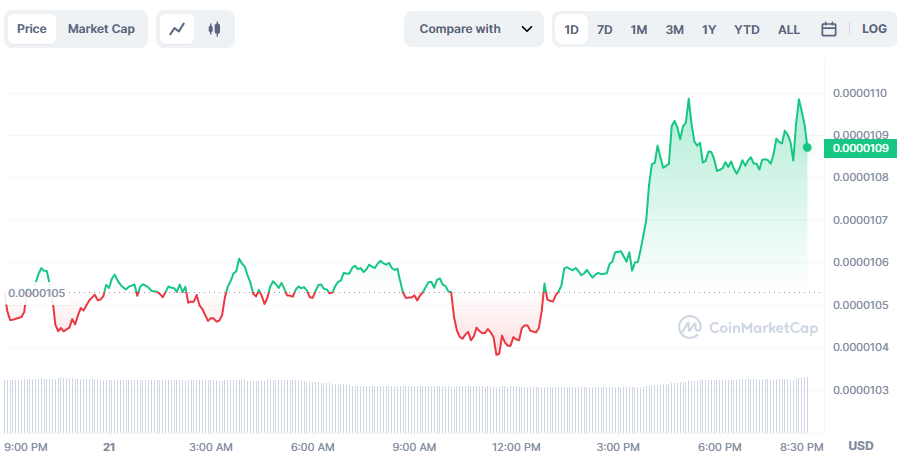This screenshot has width=897, height=456.
Task: Open the calendar date range picker
Action: [828, 29]
